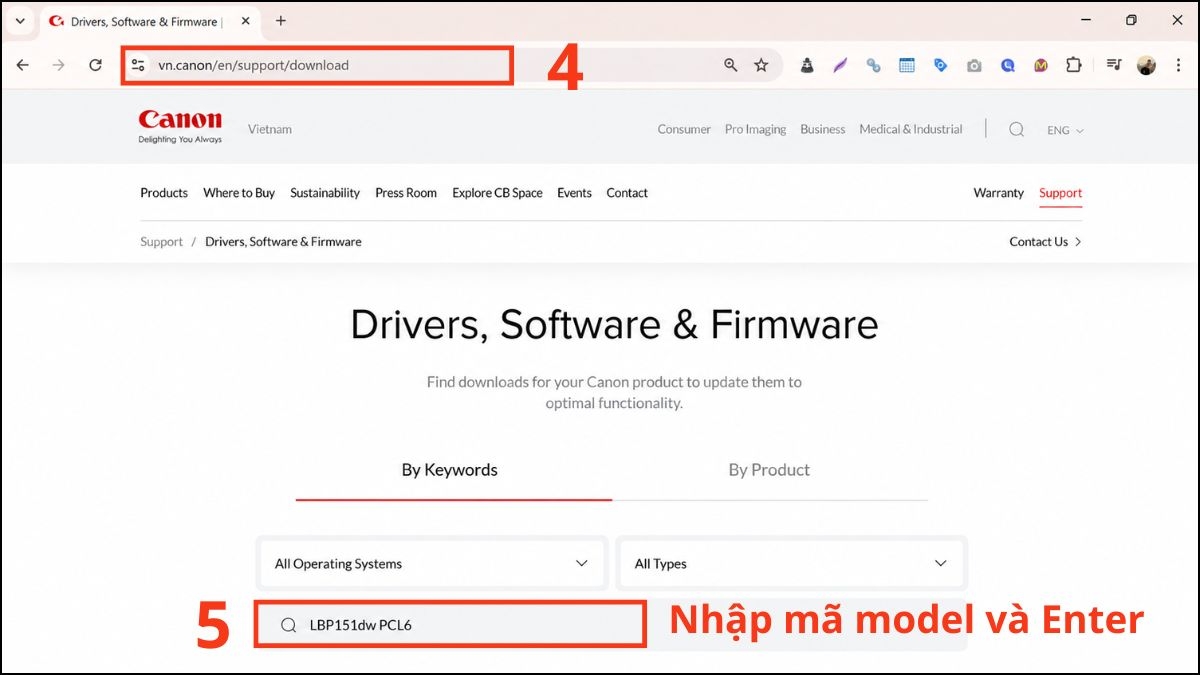
Task: Go to Sustainability page
Action: coord(325,193)
